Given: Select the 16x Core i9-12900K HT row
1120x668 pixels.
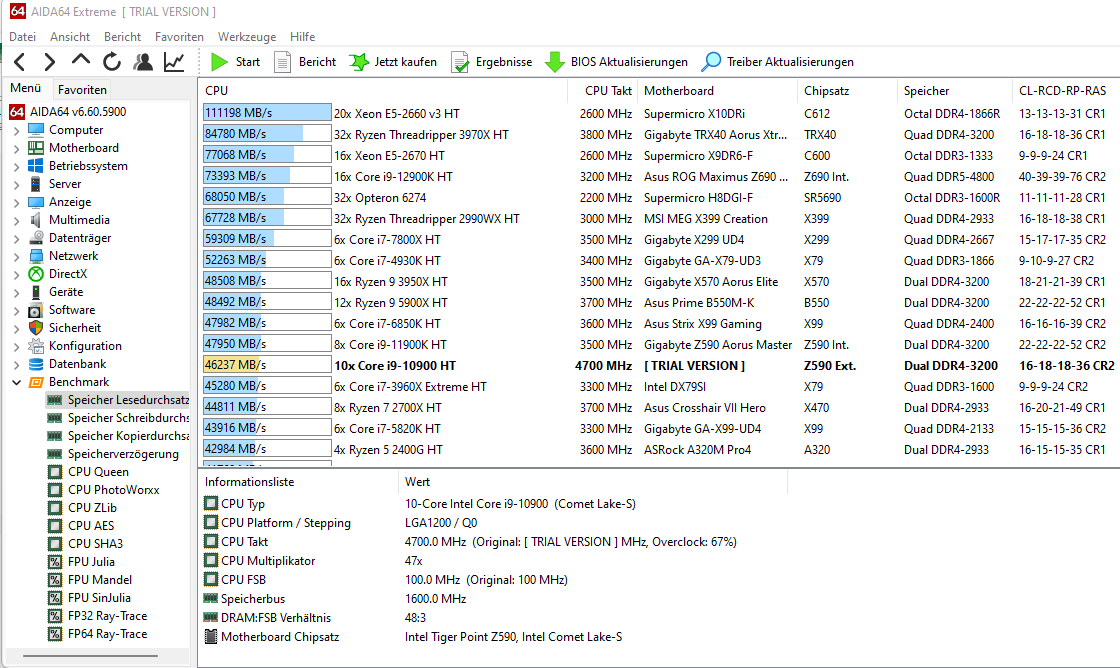Looking at the screenshot, I should 657,176.
